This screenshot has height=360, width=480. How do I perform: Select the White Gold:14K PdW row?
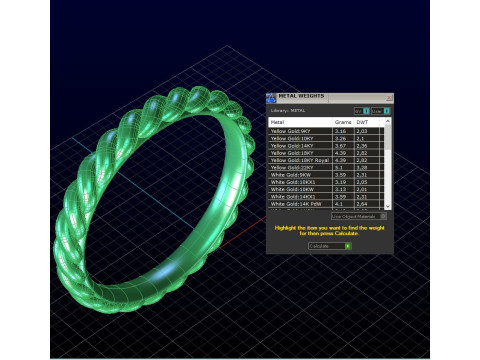pyautogui.click(x=326, y=204)
